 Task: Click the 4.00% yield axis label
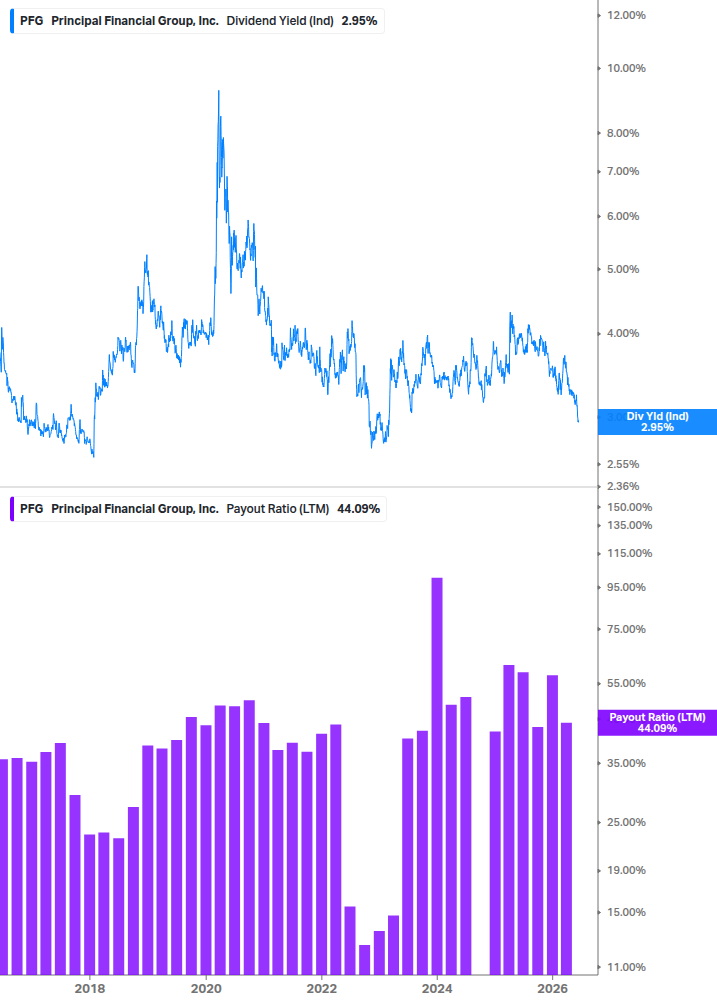(623, 333)
